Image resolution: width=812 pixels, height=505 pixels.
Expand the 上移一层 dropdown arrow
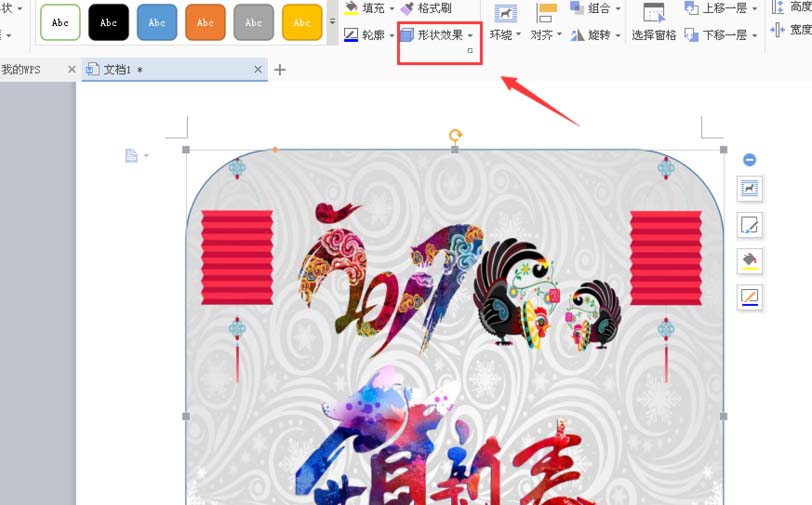[x=755, y=8]
